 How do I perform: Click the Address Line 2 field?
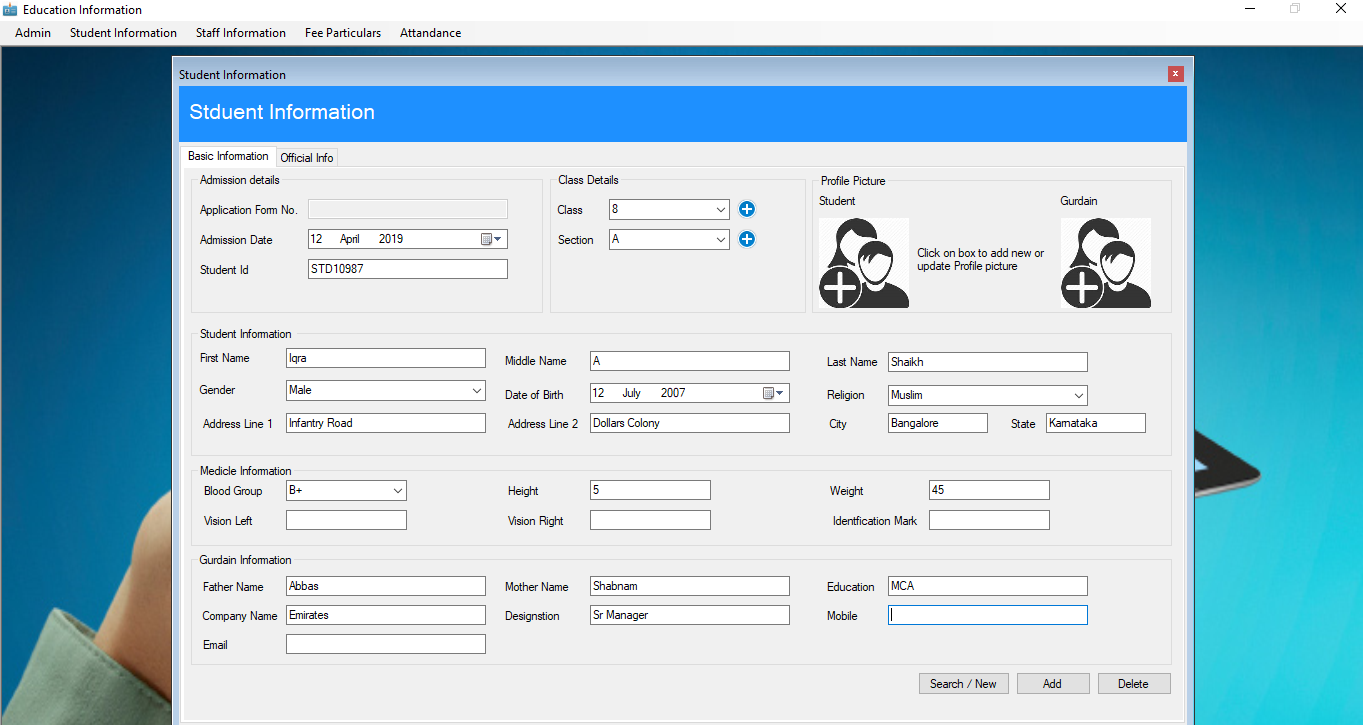pos(690,423)
